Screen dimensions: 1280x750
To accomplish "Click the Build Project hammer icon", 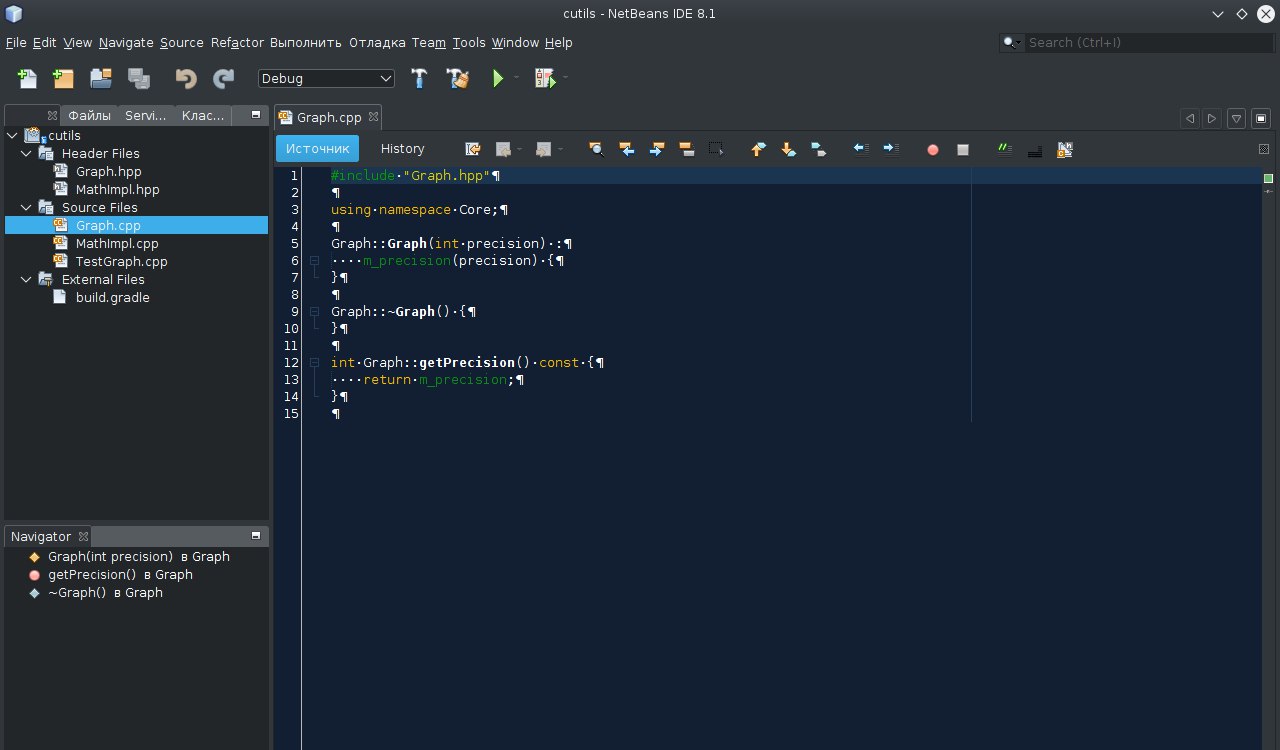I will [420, 79].
